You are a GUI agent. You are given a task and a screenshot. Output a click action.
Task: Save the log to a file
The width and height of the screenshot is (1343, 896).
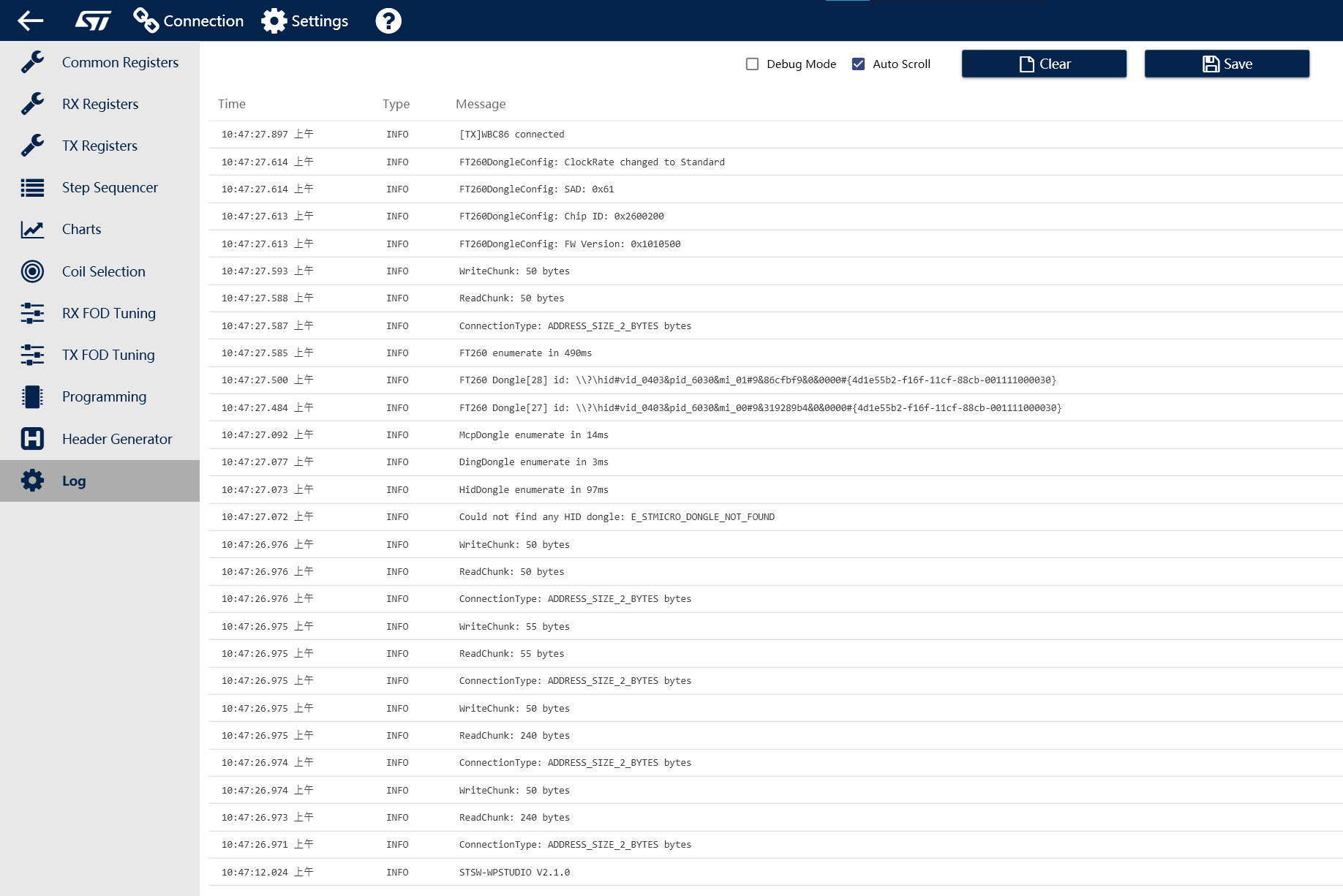1227,64
